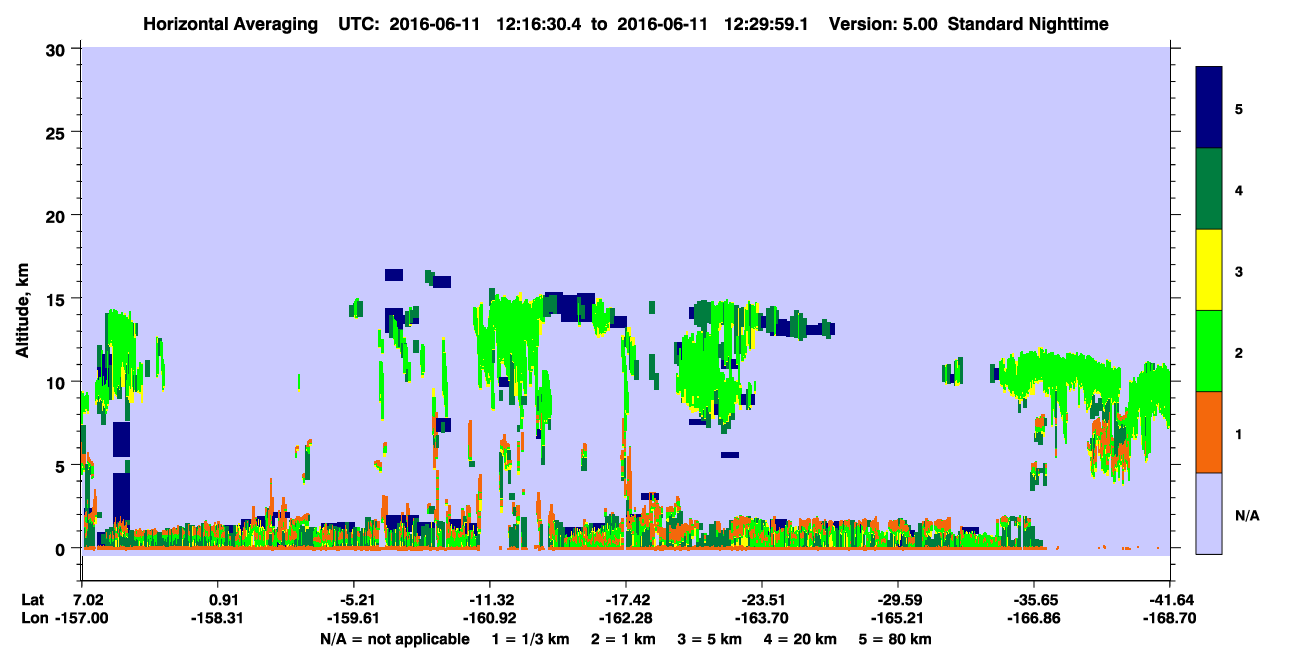Viewport: 1300px width, 667px height.
Task: Click latitude value 7.02
Action: point(88,600)
